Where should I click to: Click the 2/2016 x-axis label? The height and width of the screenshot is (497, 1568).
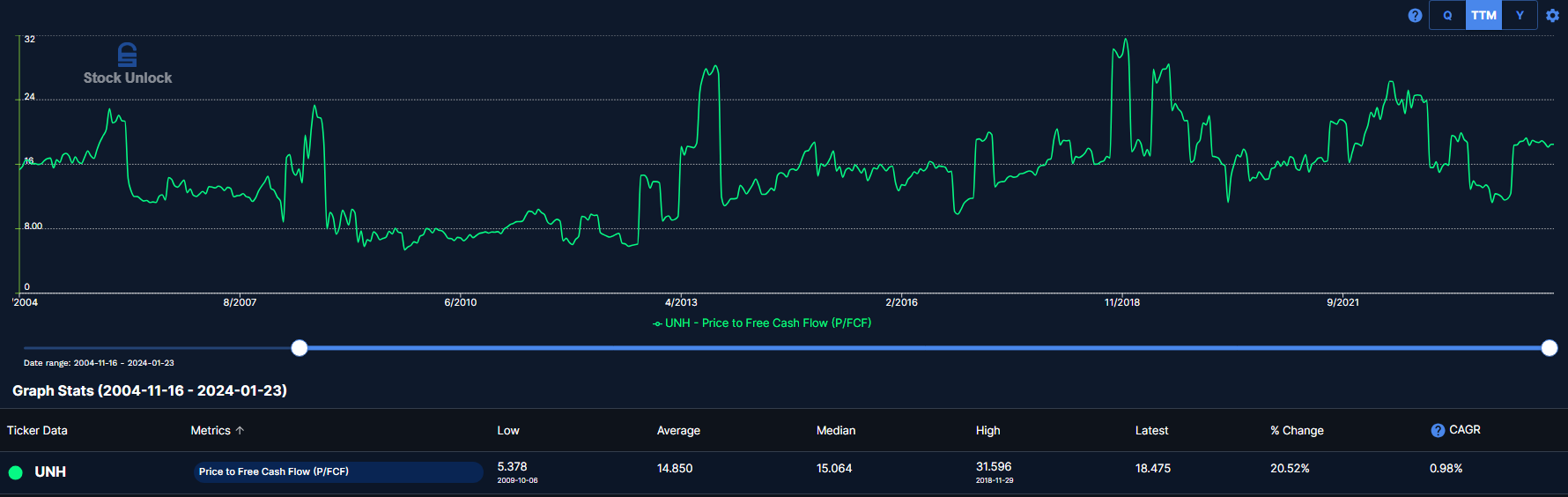click(x=901, y=302)
